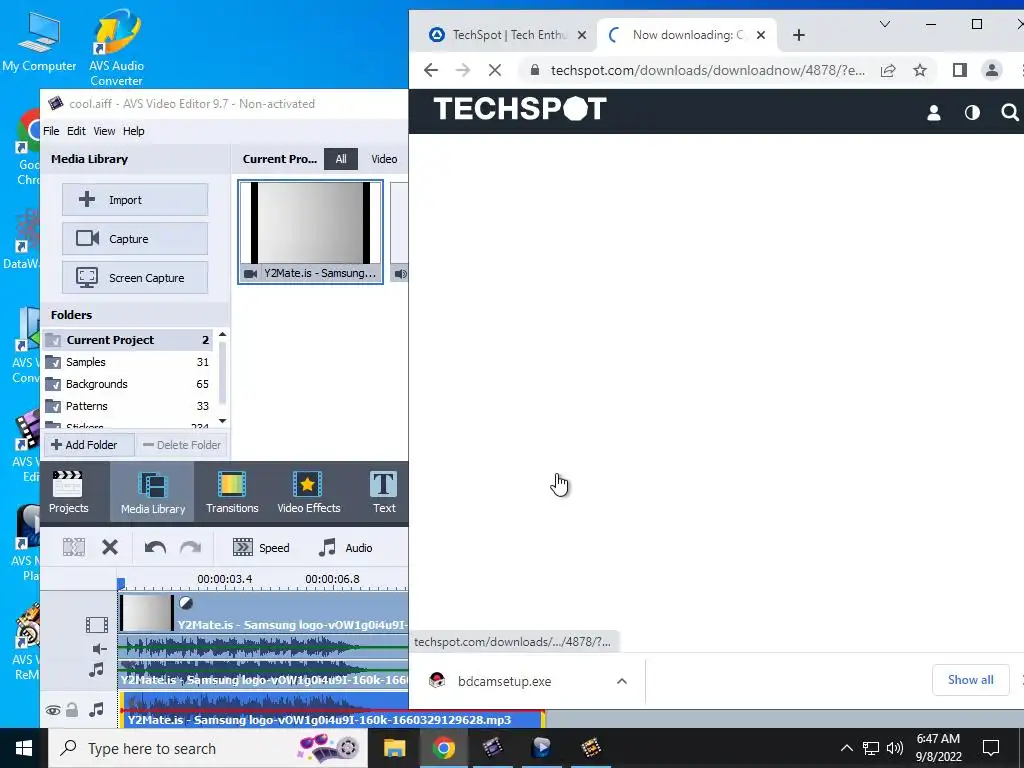The height and width of the screenshot is (768, 1024).
Task: Open the Text panel
Action: click(x=383, y=492)
